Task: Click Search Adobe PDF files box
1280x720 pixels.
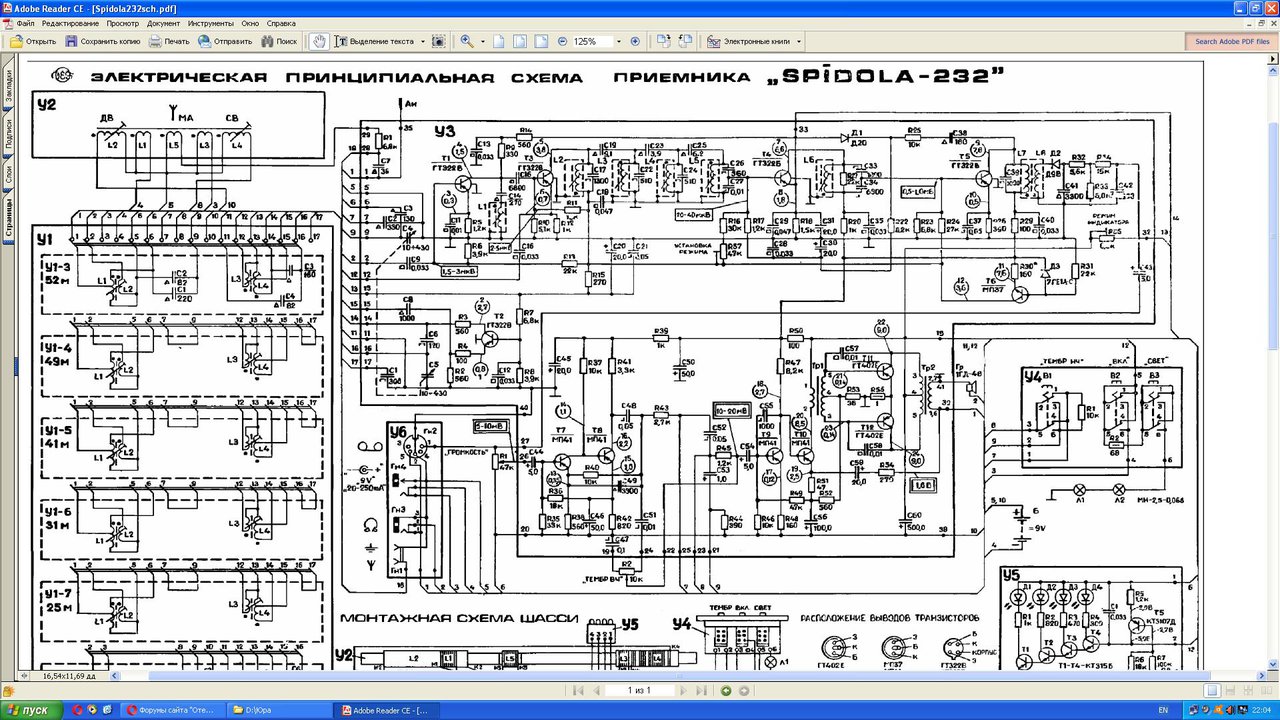Action: (1231, 41)
